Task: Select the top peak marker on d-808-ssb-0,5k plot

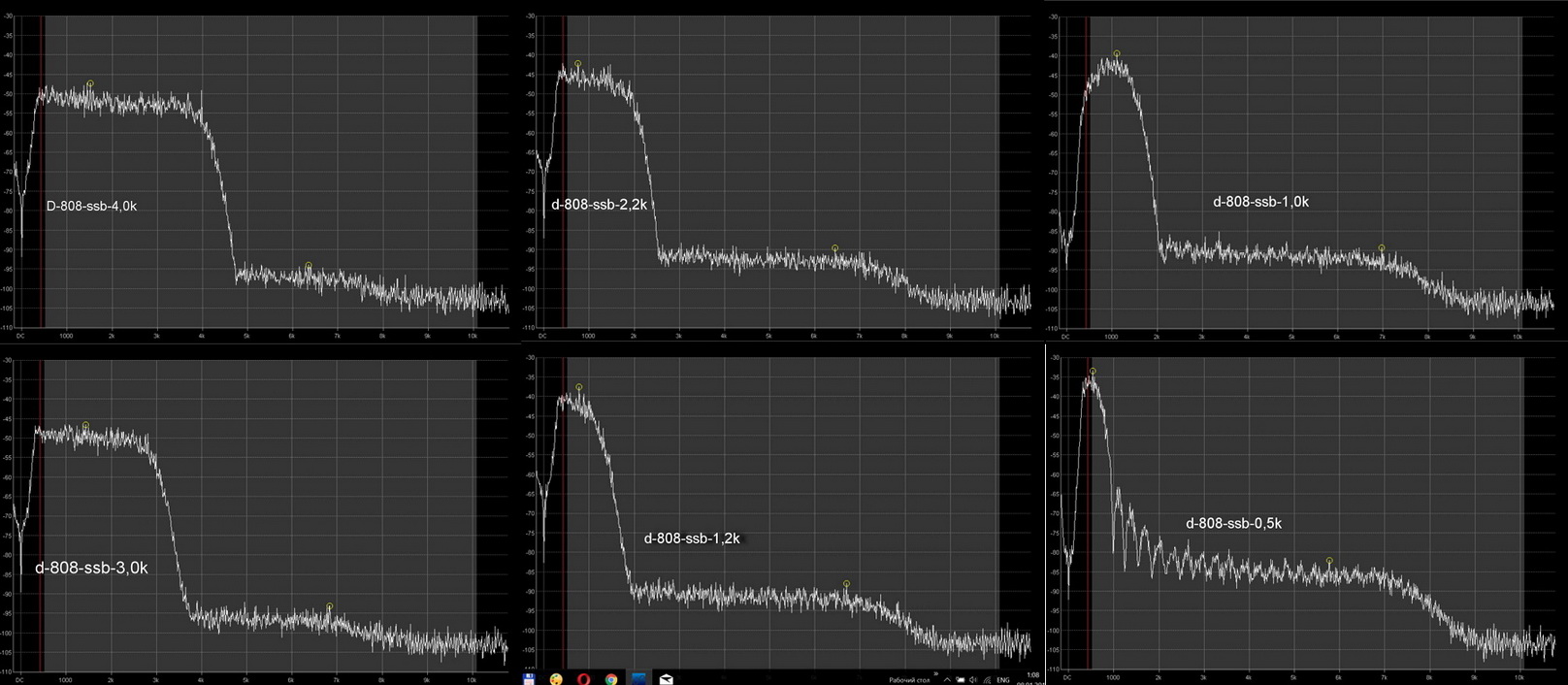Action: (x=1093, y=372)
